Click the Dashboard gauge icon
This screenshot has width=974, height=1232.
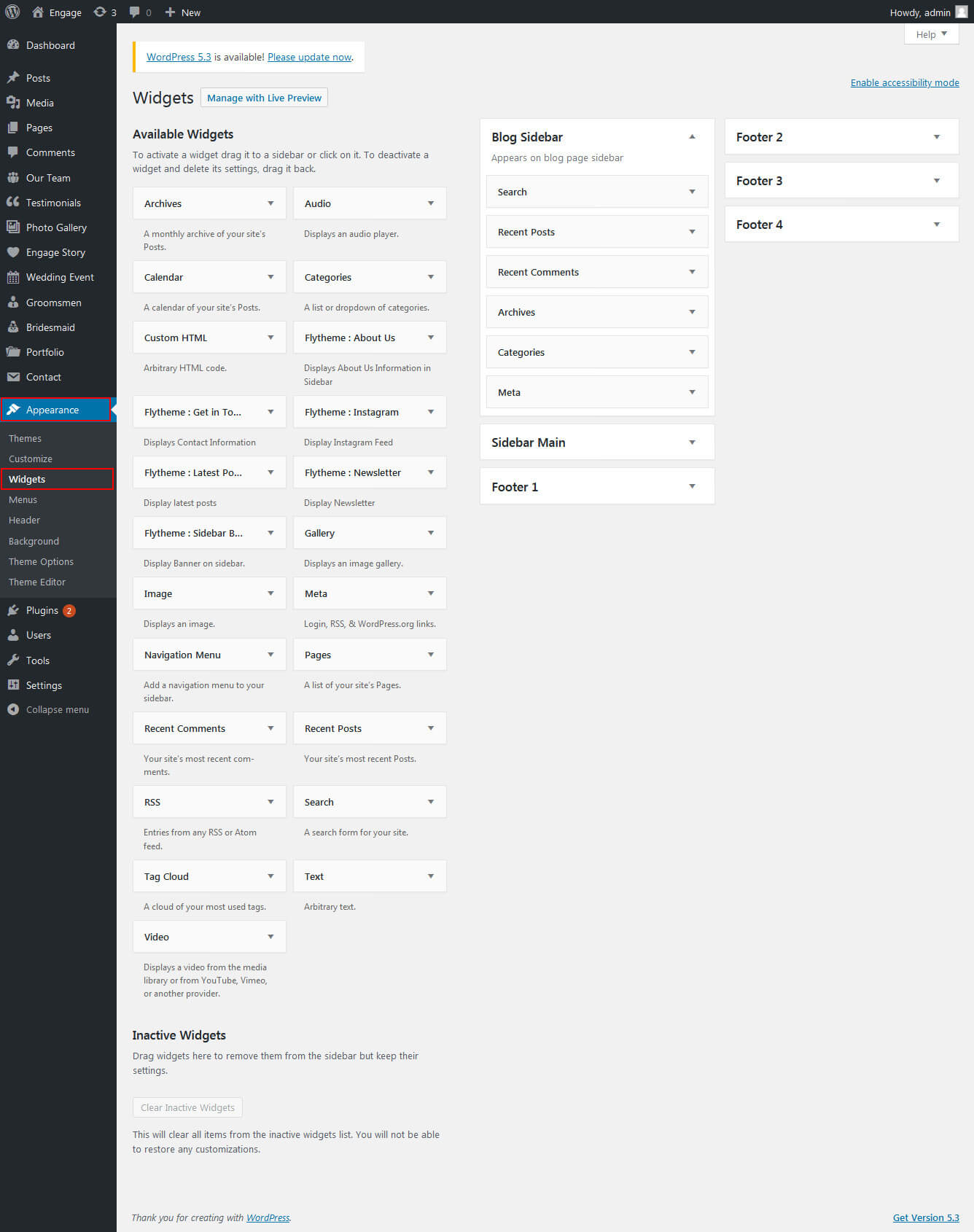tap(13, 44)
